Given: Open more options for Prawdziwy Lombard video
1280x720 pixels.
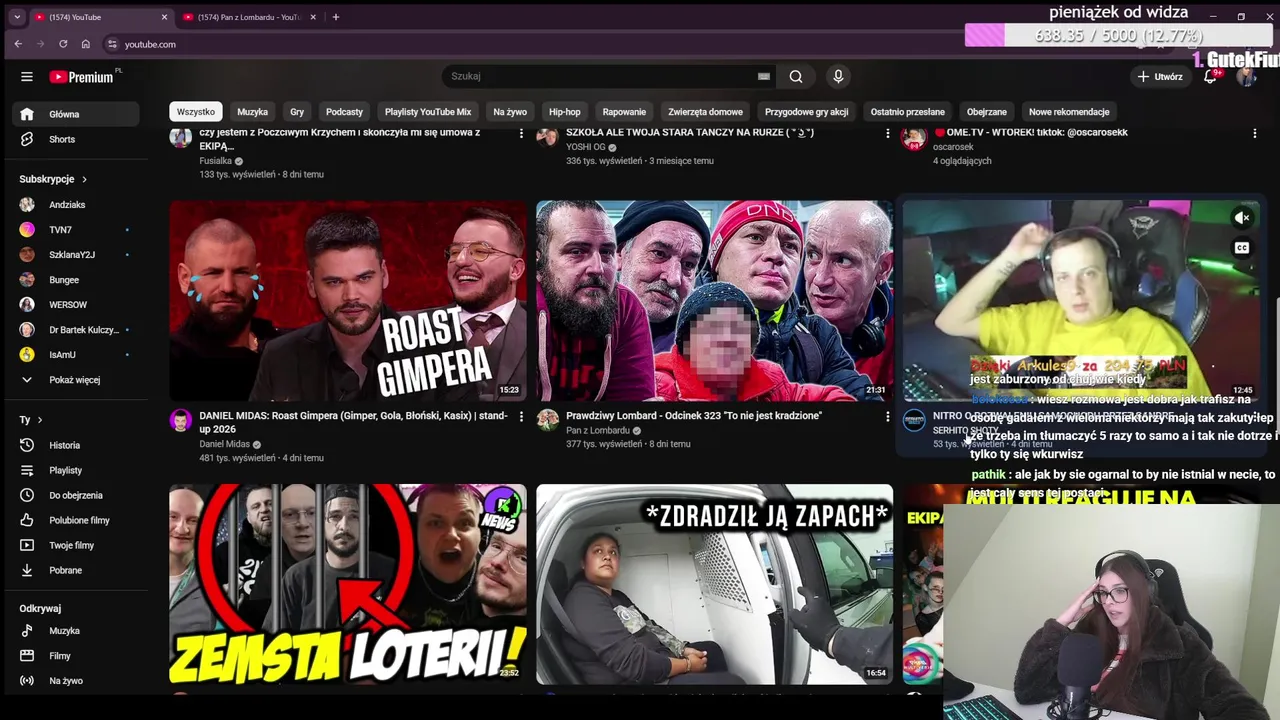Looking at the screenshot, I should pyautogui.click(x=887, y=416).
